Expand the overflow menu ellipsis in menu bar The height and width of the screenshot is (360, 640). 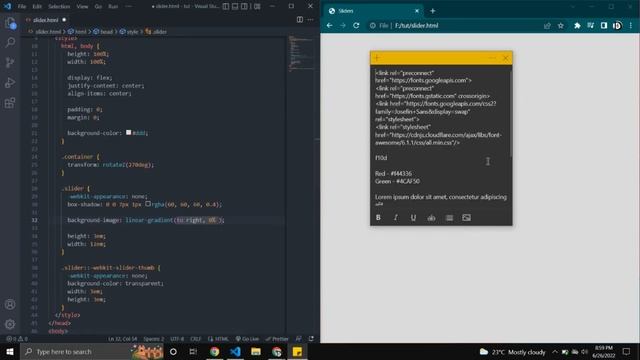[129, 7]
